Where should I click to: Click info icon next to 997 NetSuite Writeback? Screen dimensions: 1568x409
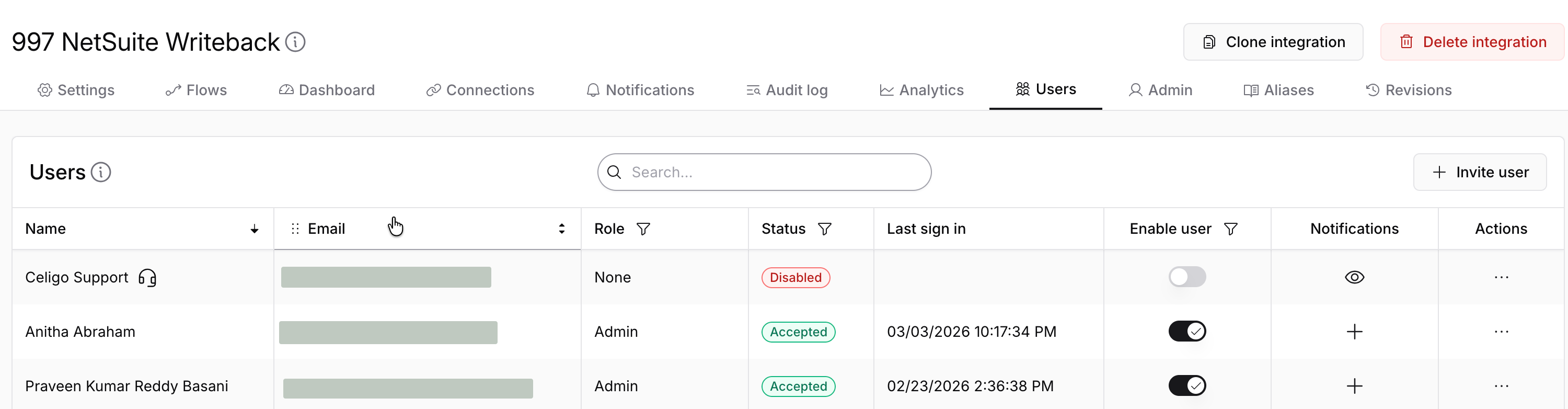pos(295,42)
